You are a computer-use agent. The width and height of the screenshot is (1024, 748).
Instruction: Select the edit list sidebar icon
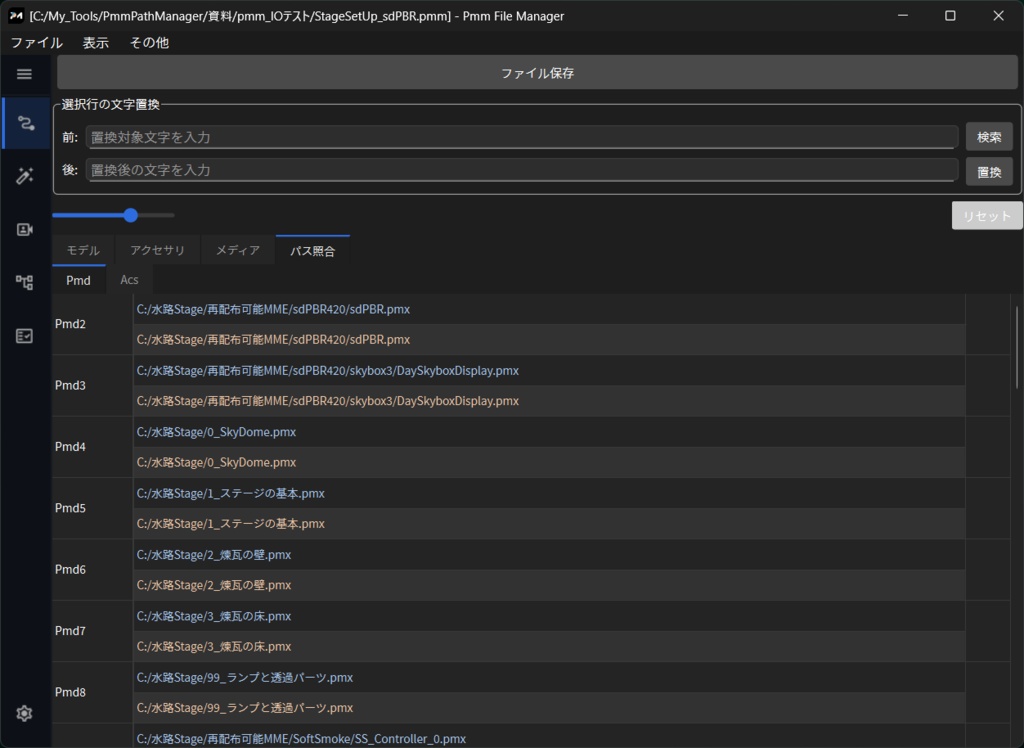pyautogui.click(x=23, y=335)
